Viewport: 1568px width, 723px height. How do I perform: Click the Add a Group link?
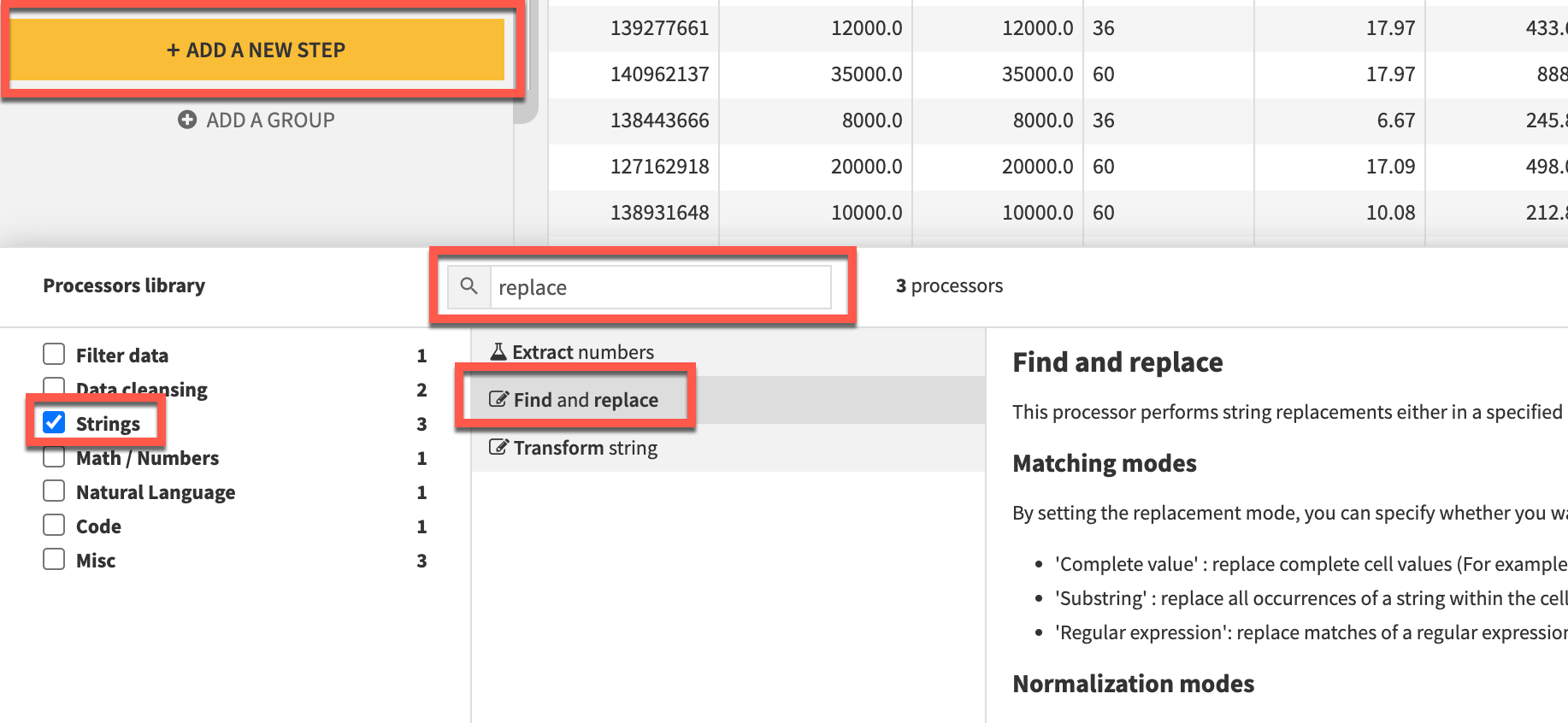click(269, 120)
